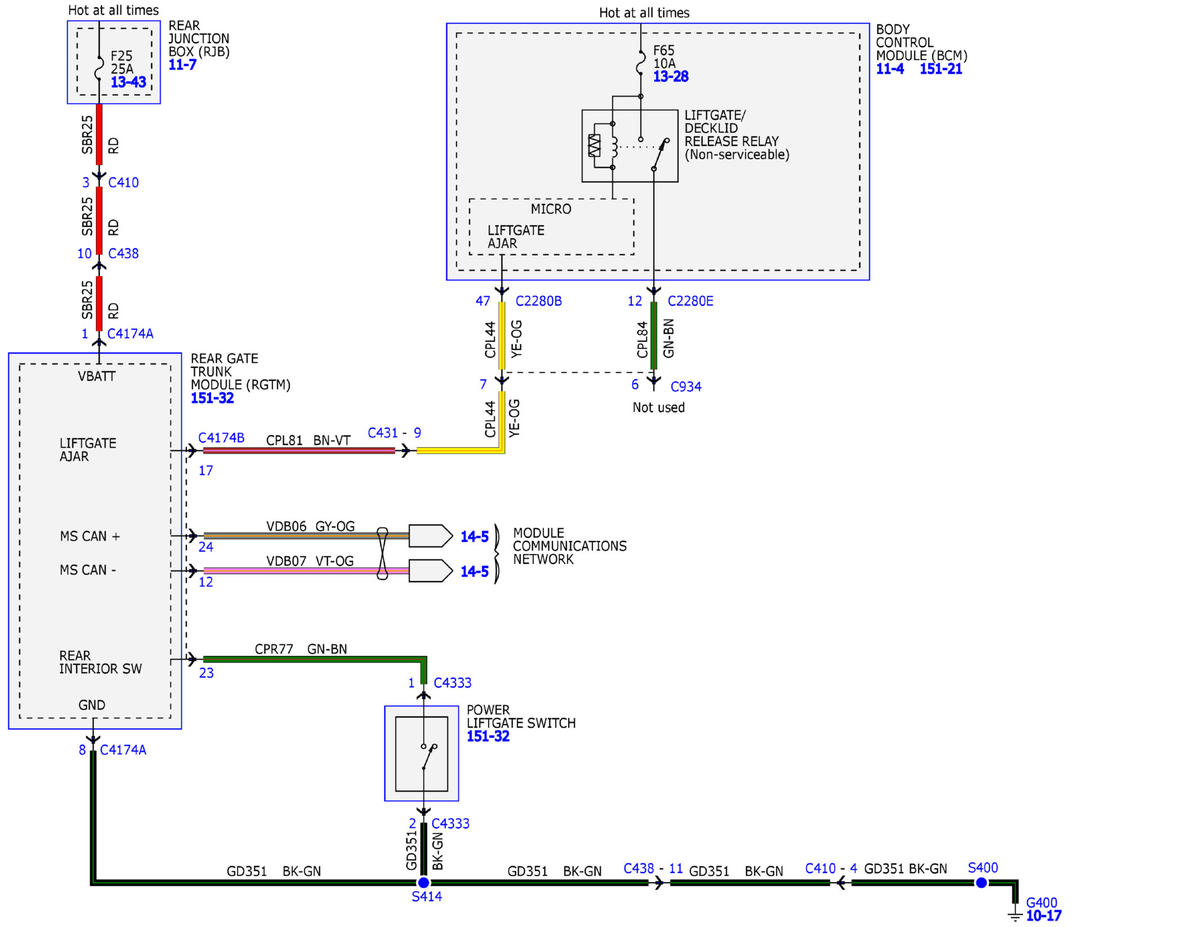Open the 10-17 ground G400 reference link
The width and height of the screenshot is (1200, 927).
(1044, 915)
